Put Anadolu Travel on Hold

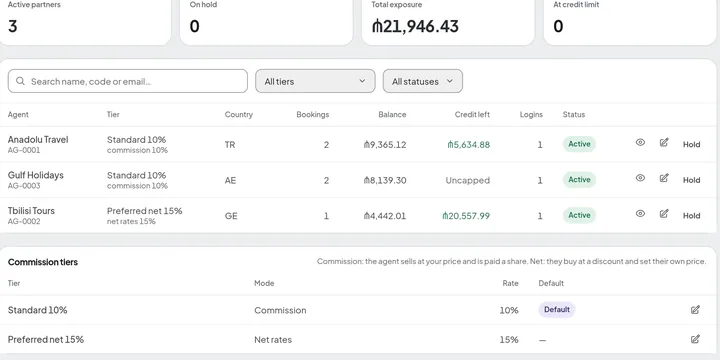pyautogui.click(x=691, y=144)
